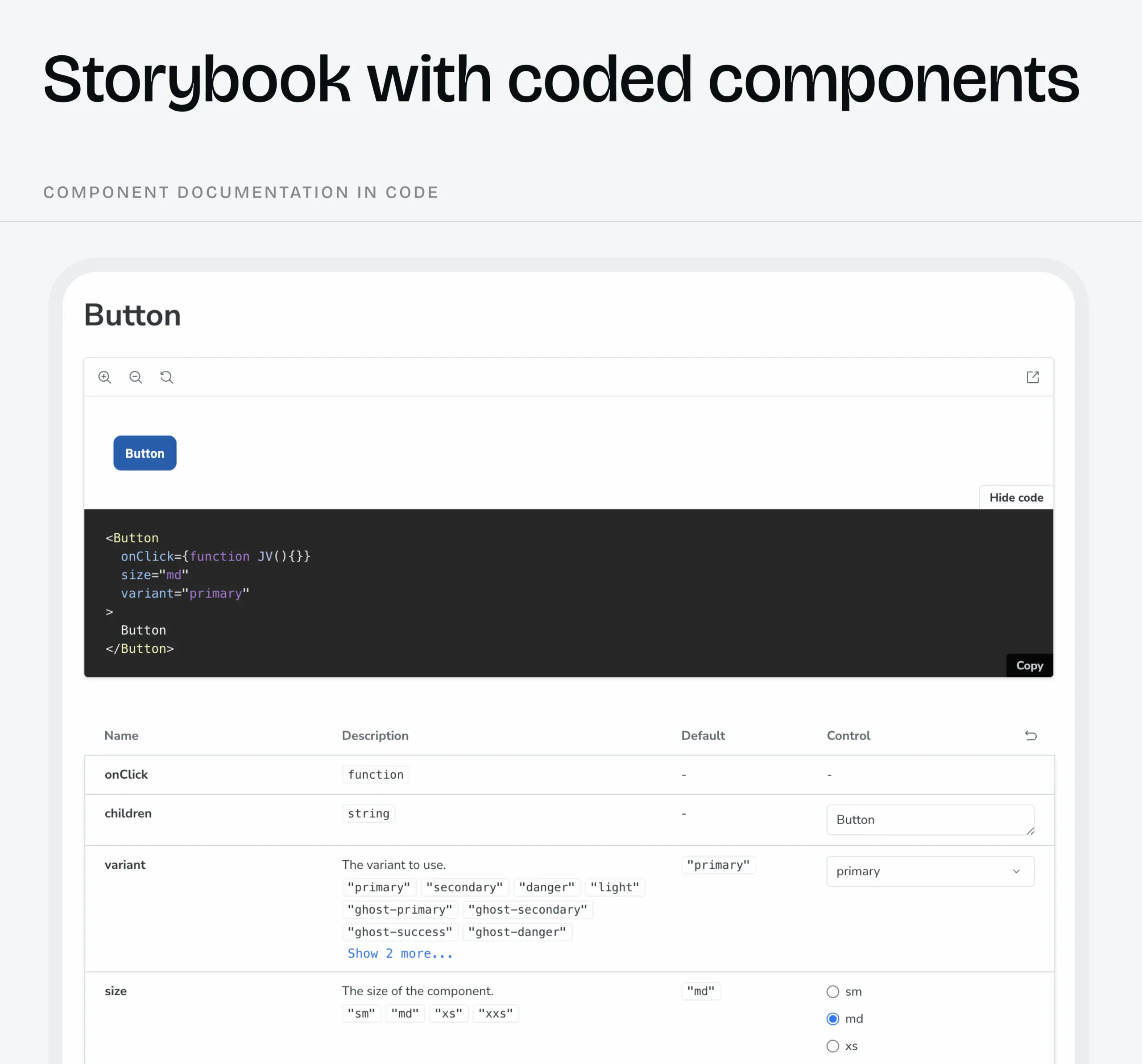Select the xs size radio option

[832, 1046]
